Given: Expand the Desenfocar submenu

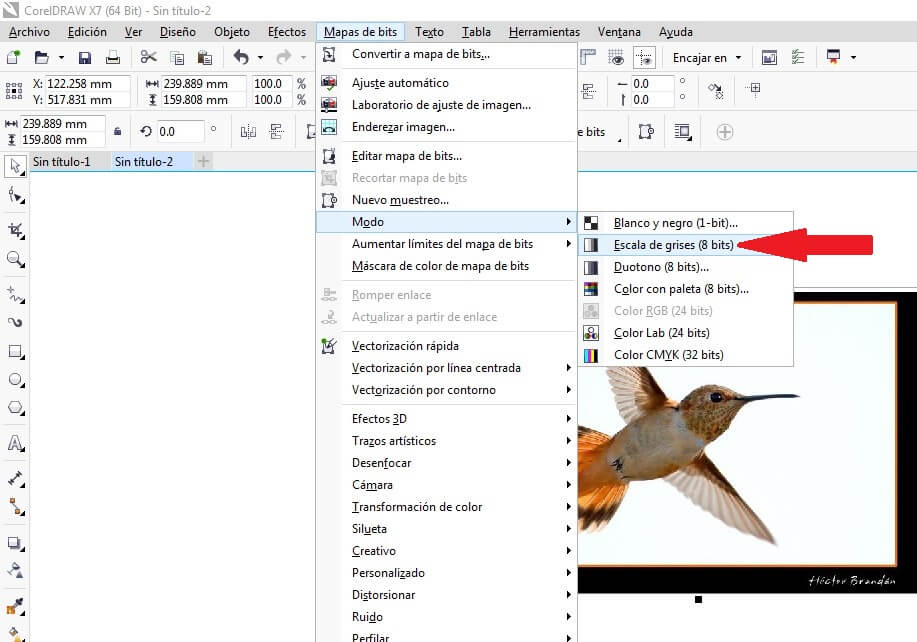Looking at the screenshot, I should click(x=447, y=462).
